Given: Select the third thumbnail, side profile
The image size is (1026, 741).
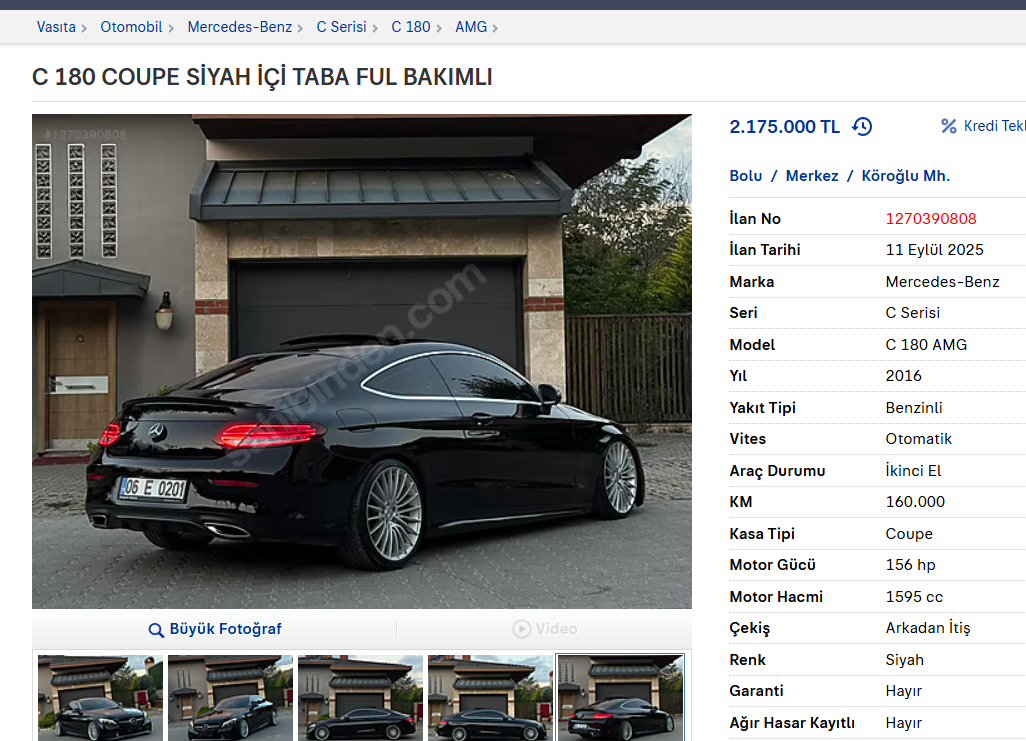Looking at the screenshot, I should pyautogui.click(x=361, y=698).
